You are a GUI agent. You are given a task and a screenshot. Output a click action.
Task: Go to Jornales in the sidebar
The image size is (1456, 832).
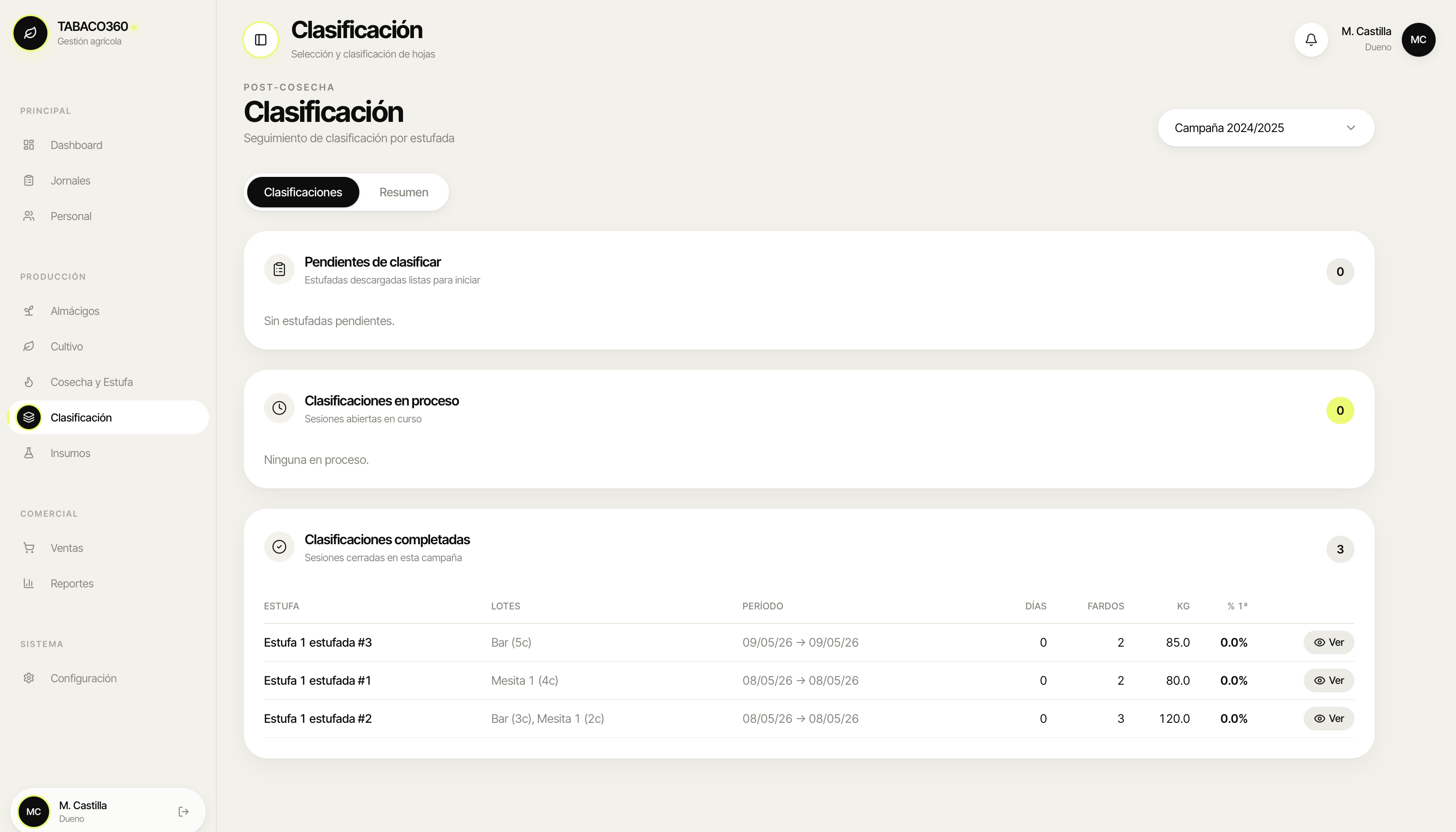[109, 181]
